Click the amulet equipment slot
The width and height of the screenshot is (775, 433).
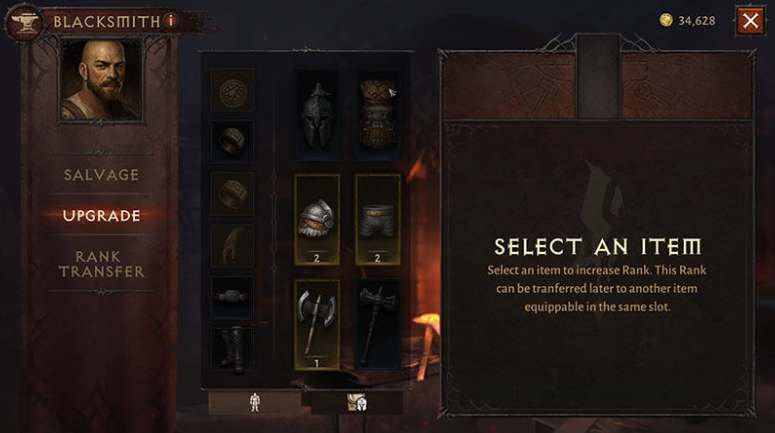(232, 90)
